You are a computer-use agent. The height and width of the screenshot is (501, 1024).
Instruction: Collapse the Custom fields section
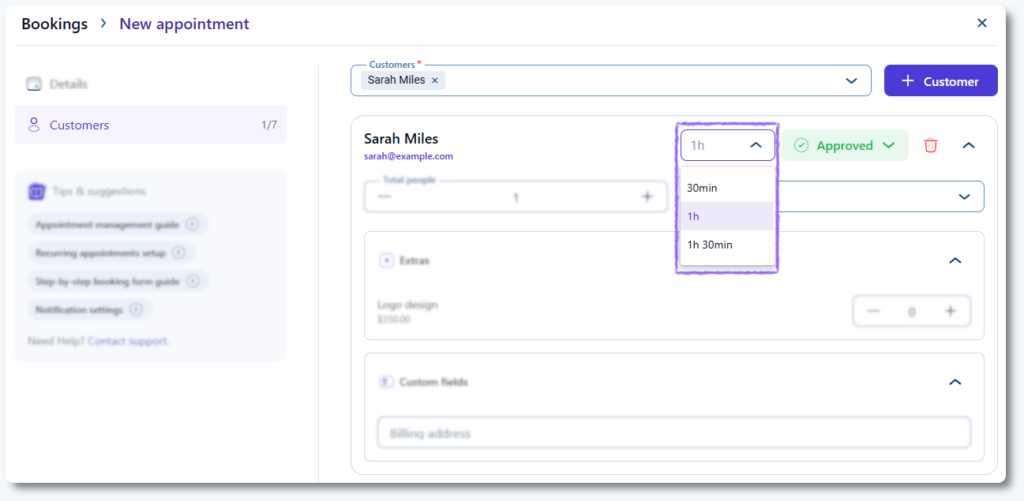[x=954, y=382]
